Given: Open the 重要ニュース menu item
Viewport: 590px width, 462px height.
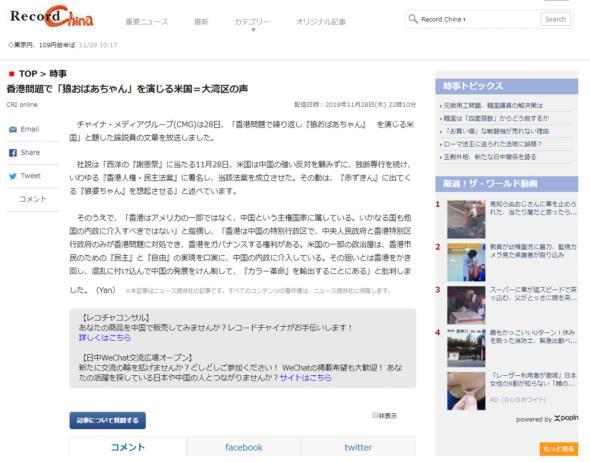Looking at the screenshot, I should (147, 21).
